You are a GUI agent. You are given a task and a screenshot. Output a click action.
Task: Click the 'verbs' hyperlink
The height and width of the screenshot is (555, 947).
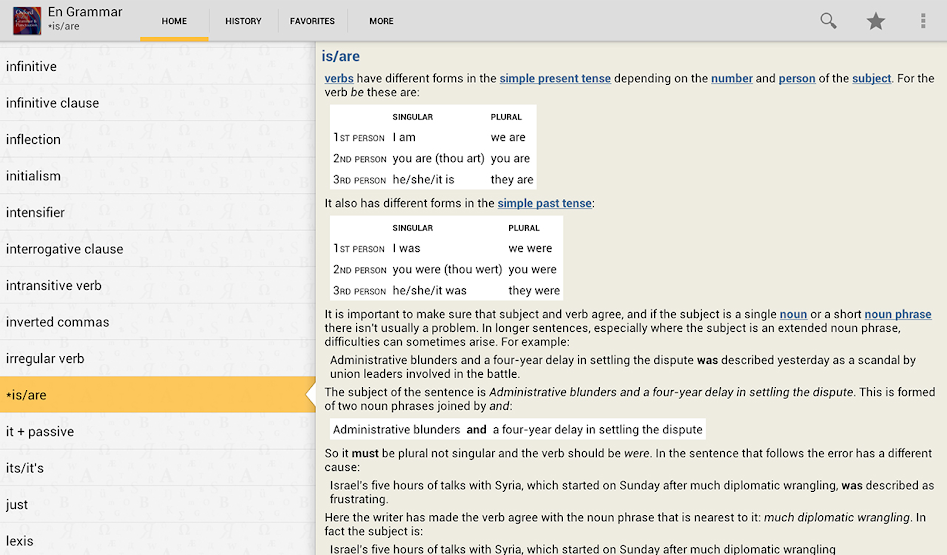[339, 78]
